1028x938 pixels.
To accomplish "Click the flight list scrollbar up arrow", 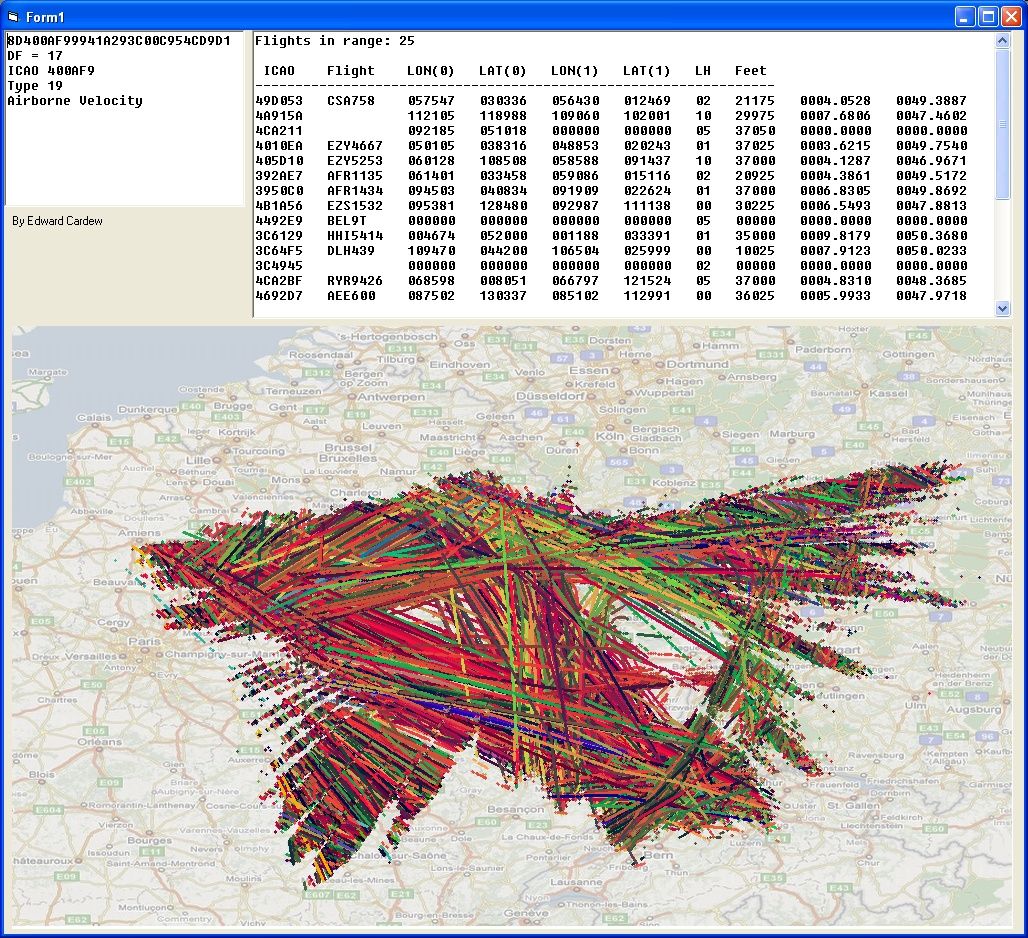I will [1002, 41].
